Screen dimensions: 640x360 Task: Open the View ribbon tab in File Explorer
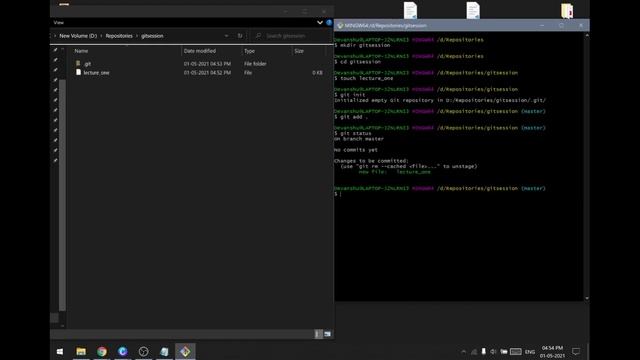(x=59, y=22)
